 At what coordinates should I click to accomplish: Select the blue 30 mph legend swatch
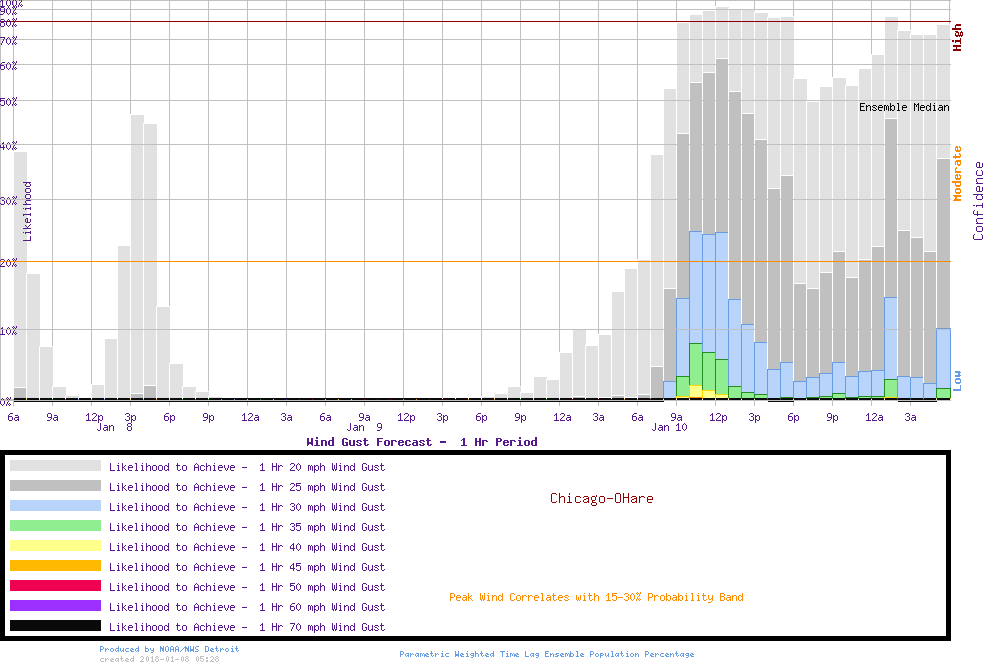tap(55, 506)
